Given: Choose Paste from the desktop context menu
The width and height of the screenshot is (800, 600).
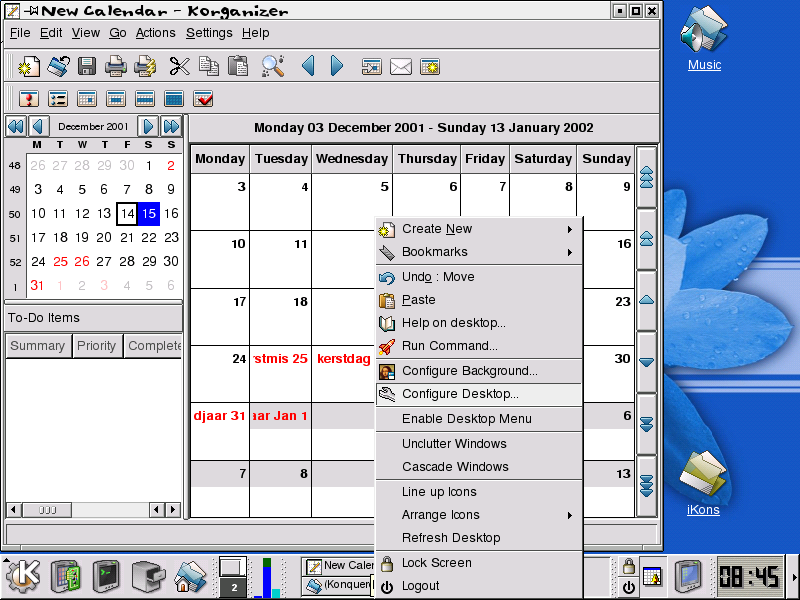Looking at the screenshot, I should coord(479,300).
